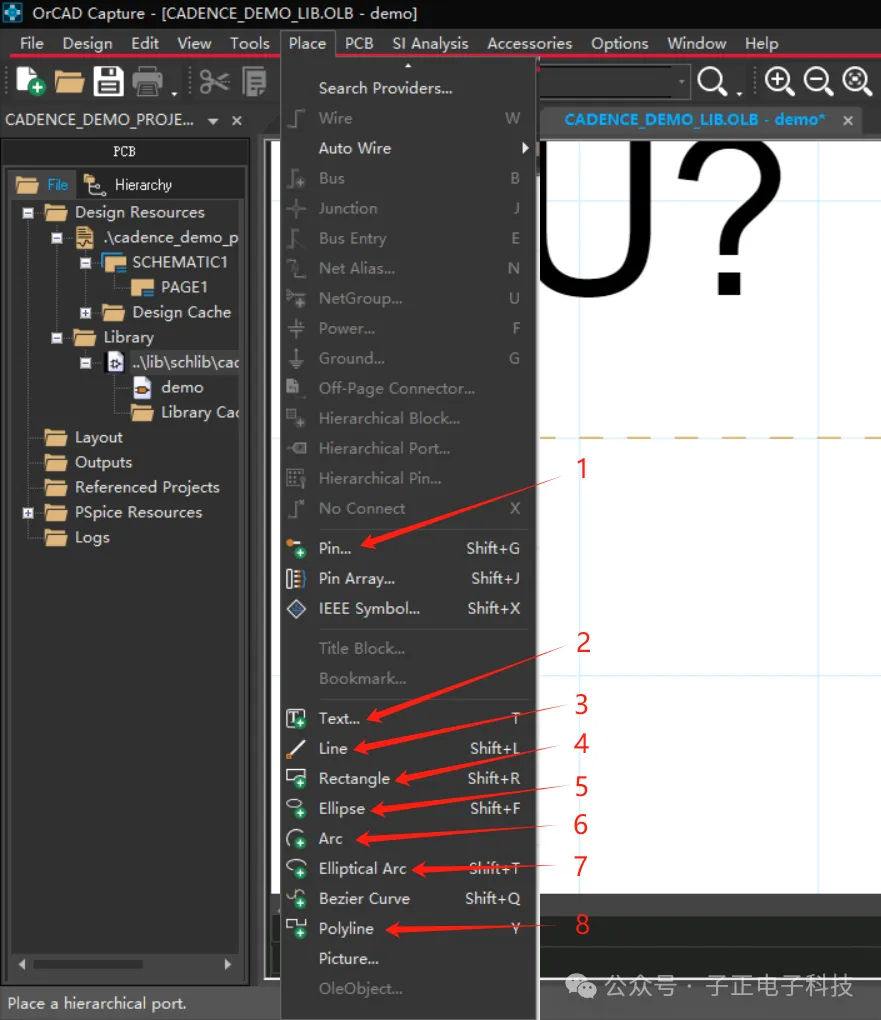881x1020 pixels.
Task: Select the demo part in library tree
Action: pos(182,388)
